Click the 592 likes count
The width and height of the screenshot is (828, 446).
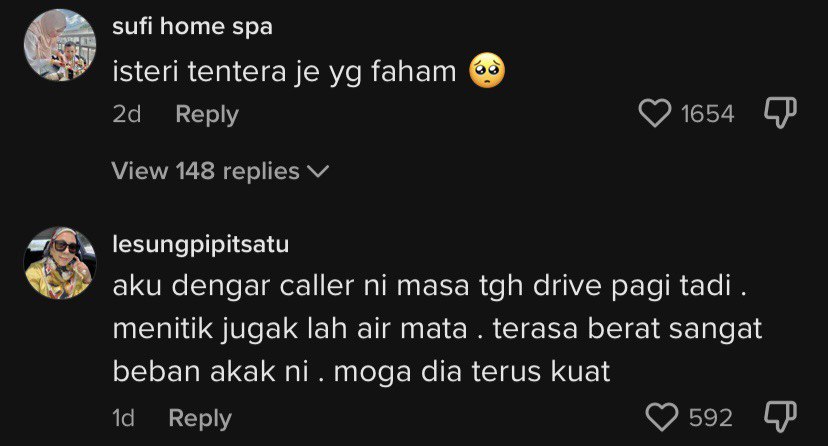coord(710,418)
